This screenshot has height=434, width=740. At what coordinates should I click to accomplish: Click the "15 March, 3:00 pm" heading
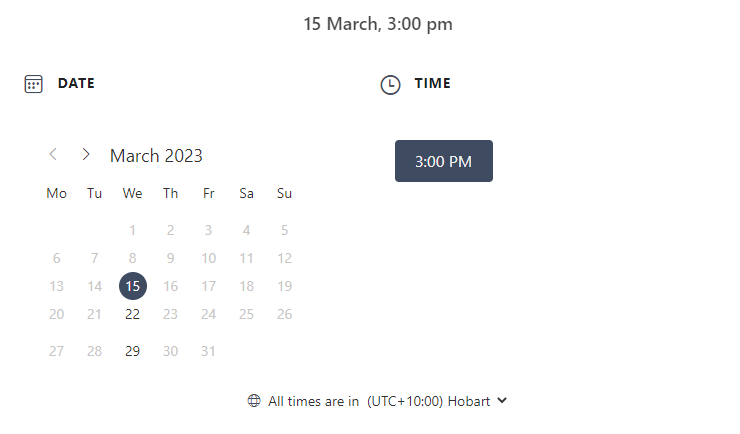(x=378, y=24)
